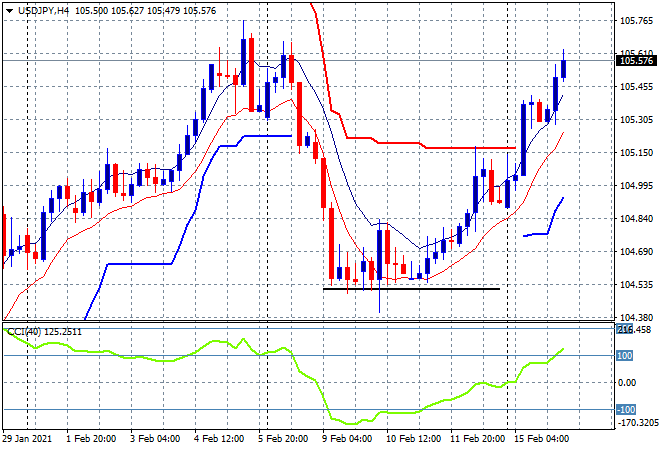Image resolution: width=660 pixels, height=450 pixels.
Task: Select the black horizontal support line near 104.535
Action: pyautogui.click(x=412, y=289)
